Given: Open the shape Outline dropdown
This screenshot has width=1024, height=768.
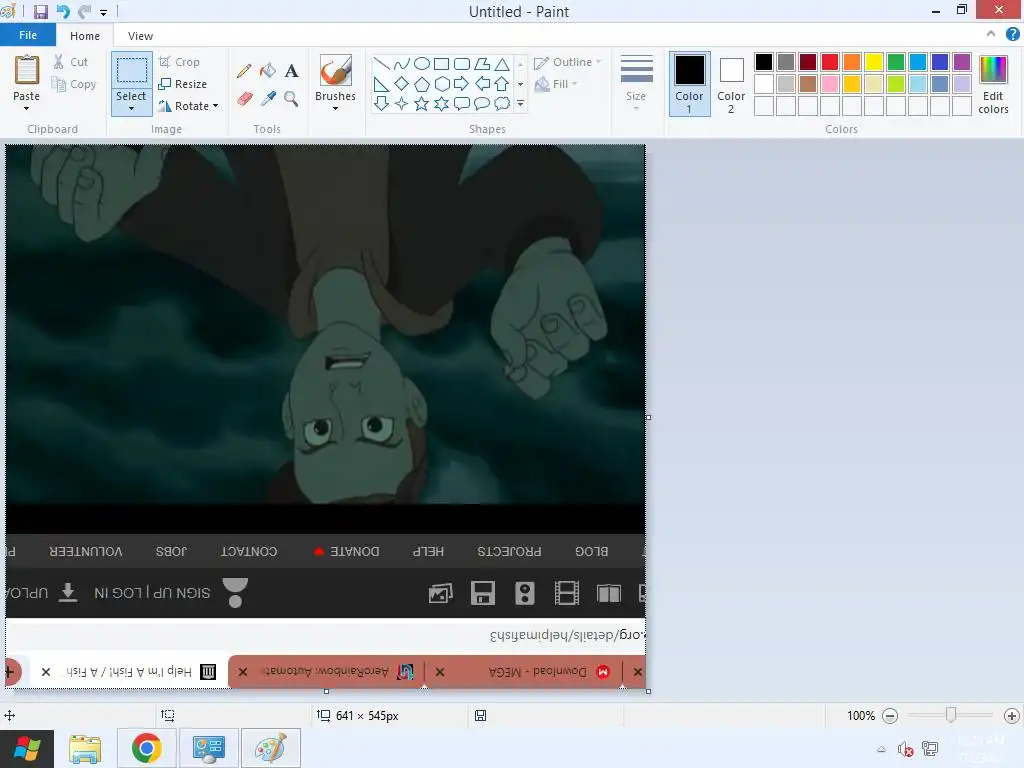Looking at the screenshot, I should (567, 62).
